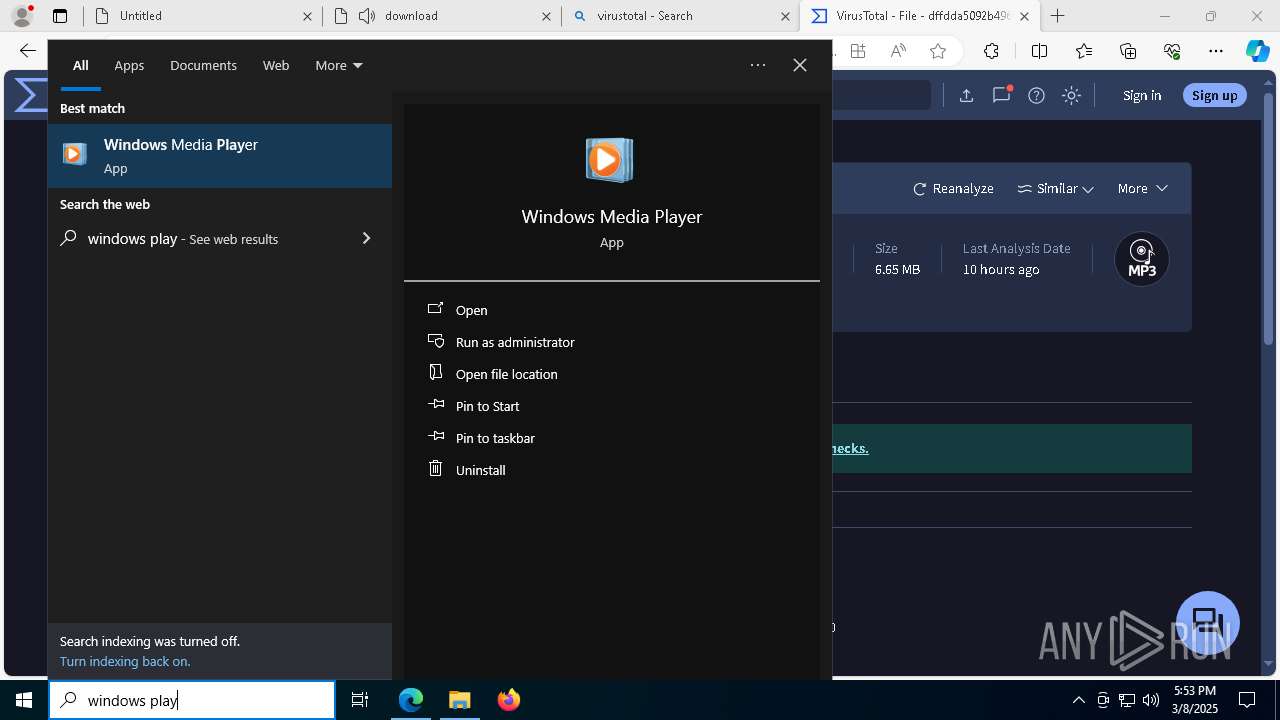
Task: Go back in Edge browser
Action: [x=27, y=51]
